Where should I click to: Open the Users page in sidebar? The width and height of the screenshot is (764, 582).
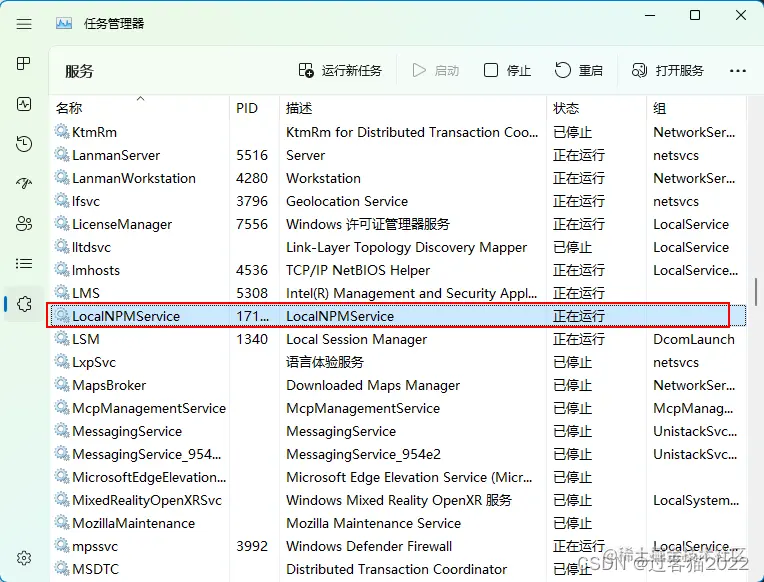24,224
